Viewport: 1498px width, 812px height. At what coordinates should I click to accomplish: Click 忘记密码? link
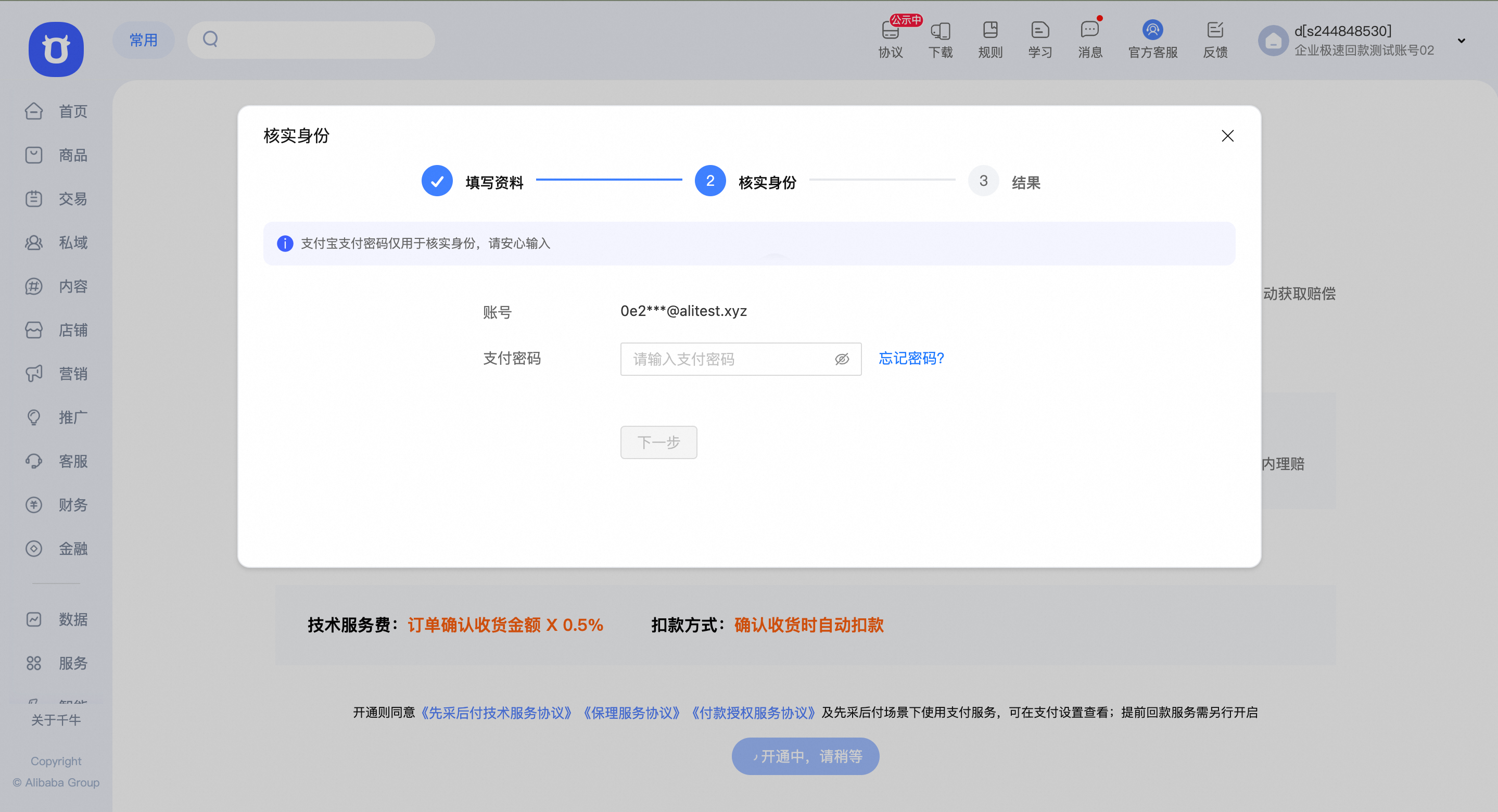tap(911, 358)
